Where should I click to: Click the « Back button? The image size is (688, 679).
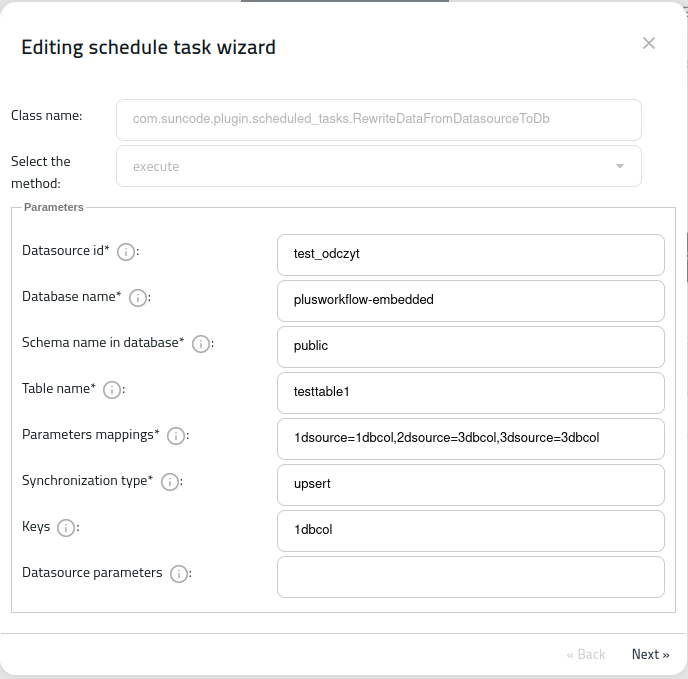pos(586,654)
